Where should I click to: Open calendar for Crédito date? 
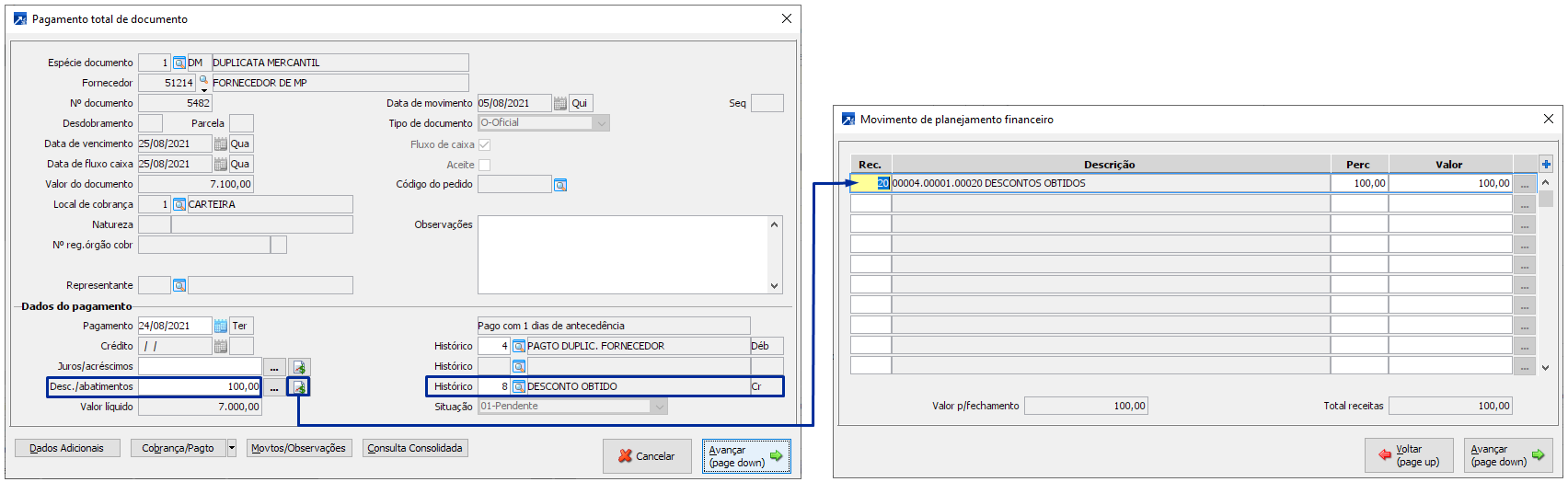tap(221, 346)
